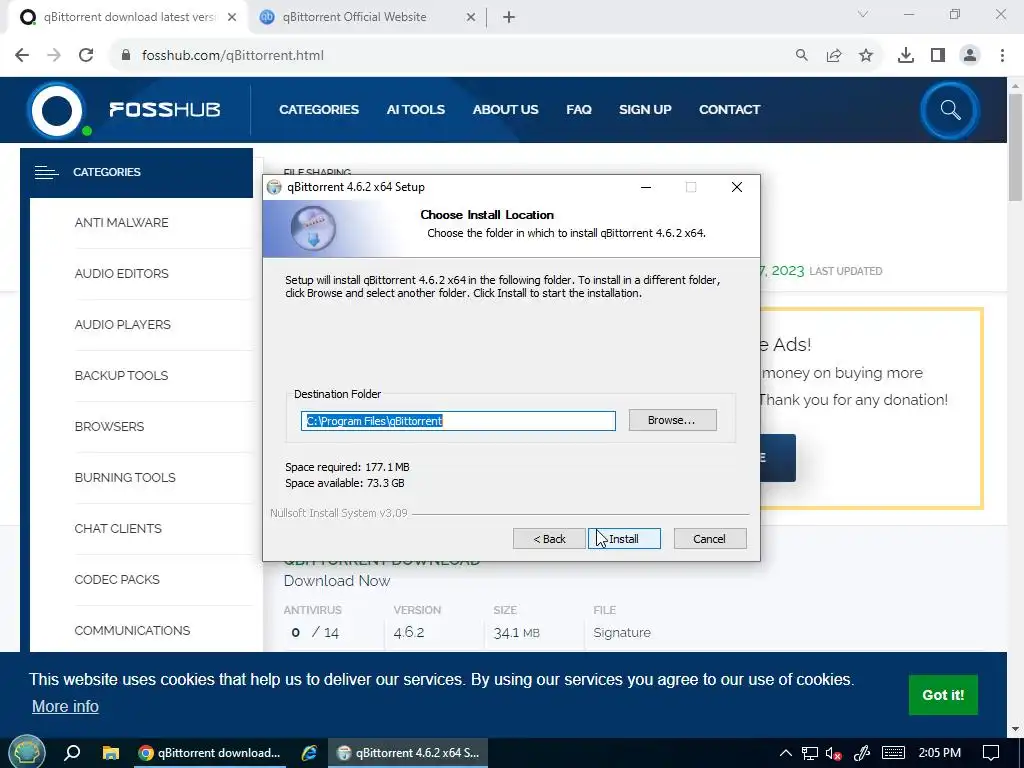Close the qBittorrent setup dialog window
The image size is (1024, 768).
click(737, 187)
